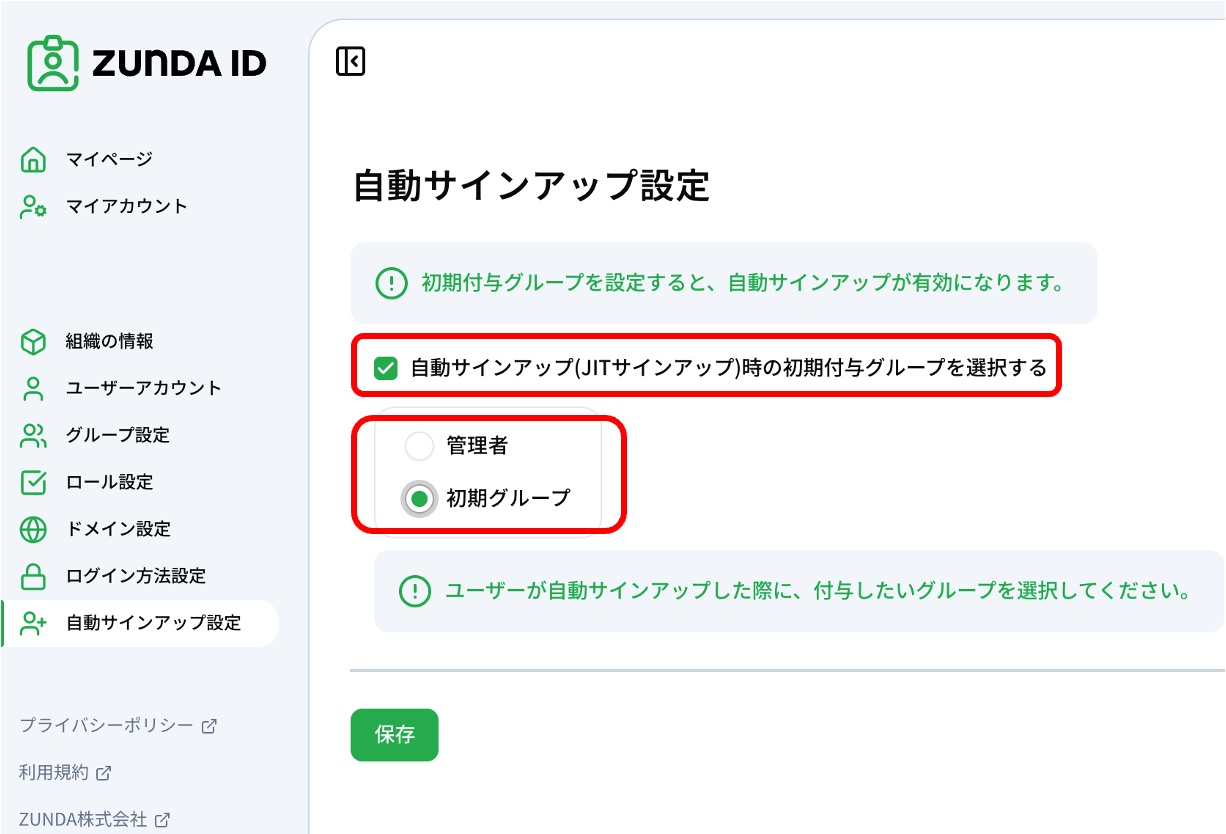Click the cube icon for 組織の情報
This screenshot has height=834, width=1226.
[x=34, y=342]
